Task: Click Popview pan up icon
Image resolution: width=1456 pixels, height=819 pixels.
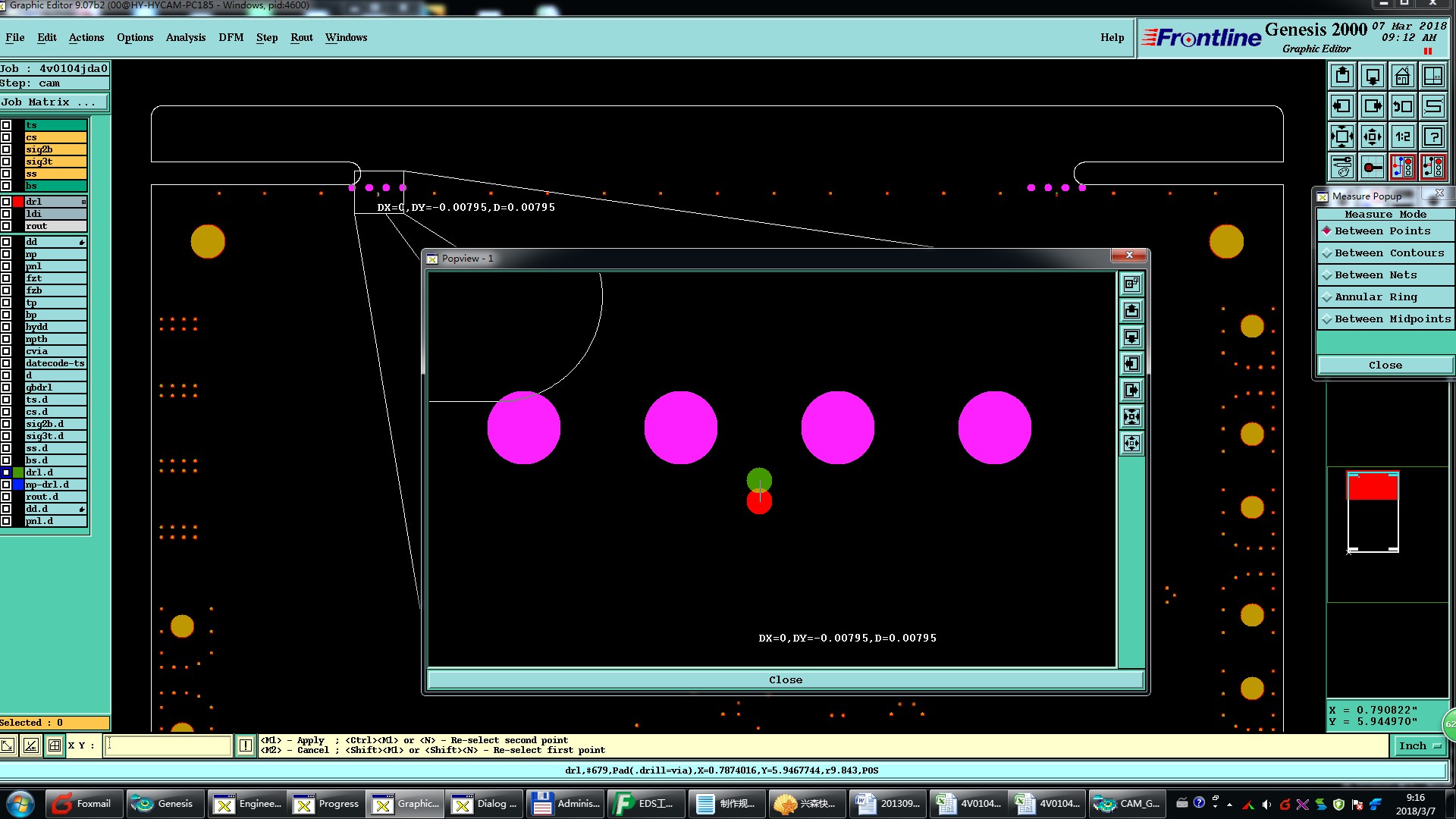Action: coord(1131,310)
